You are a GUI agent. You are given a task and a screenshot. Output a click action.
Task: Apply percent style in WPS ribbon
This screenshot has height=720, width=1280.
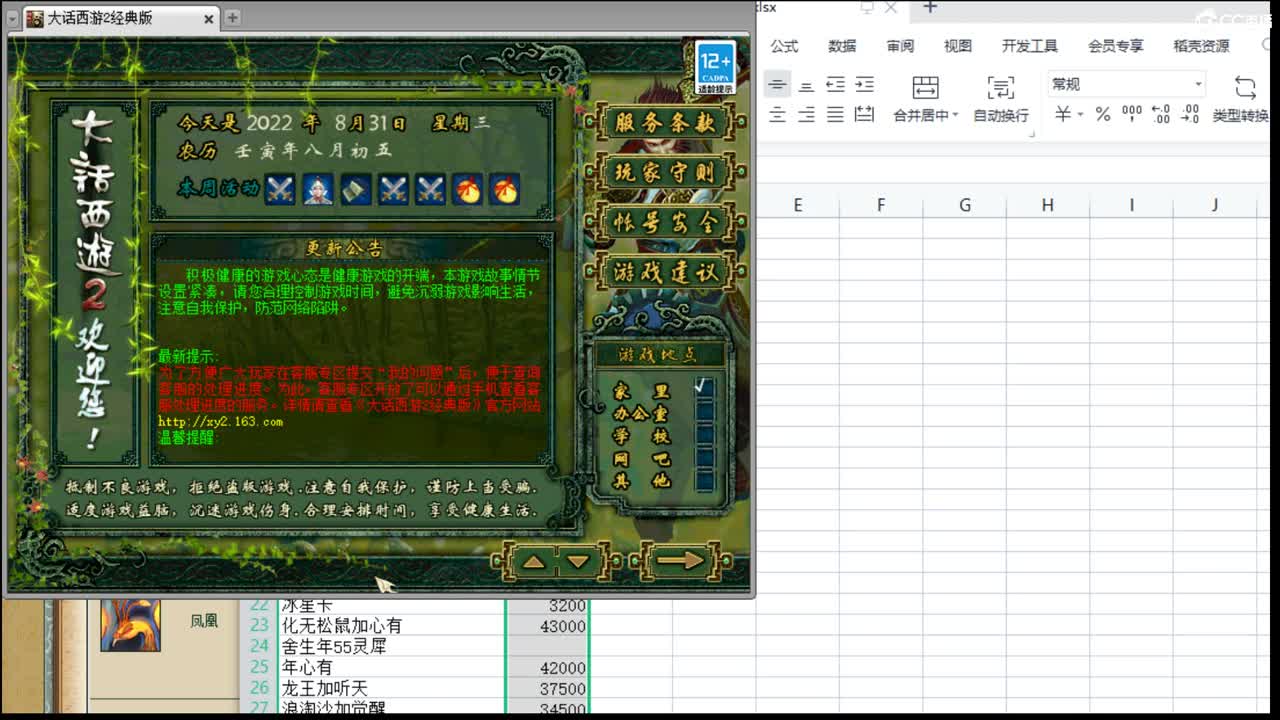click(1103, 115)
